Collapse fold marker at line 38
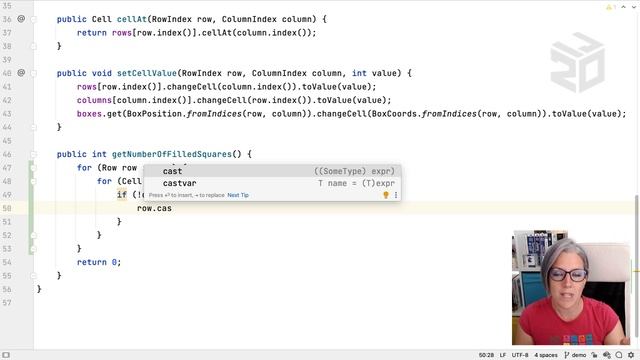 (x=33, y=46)
